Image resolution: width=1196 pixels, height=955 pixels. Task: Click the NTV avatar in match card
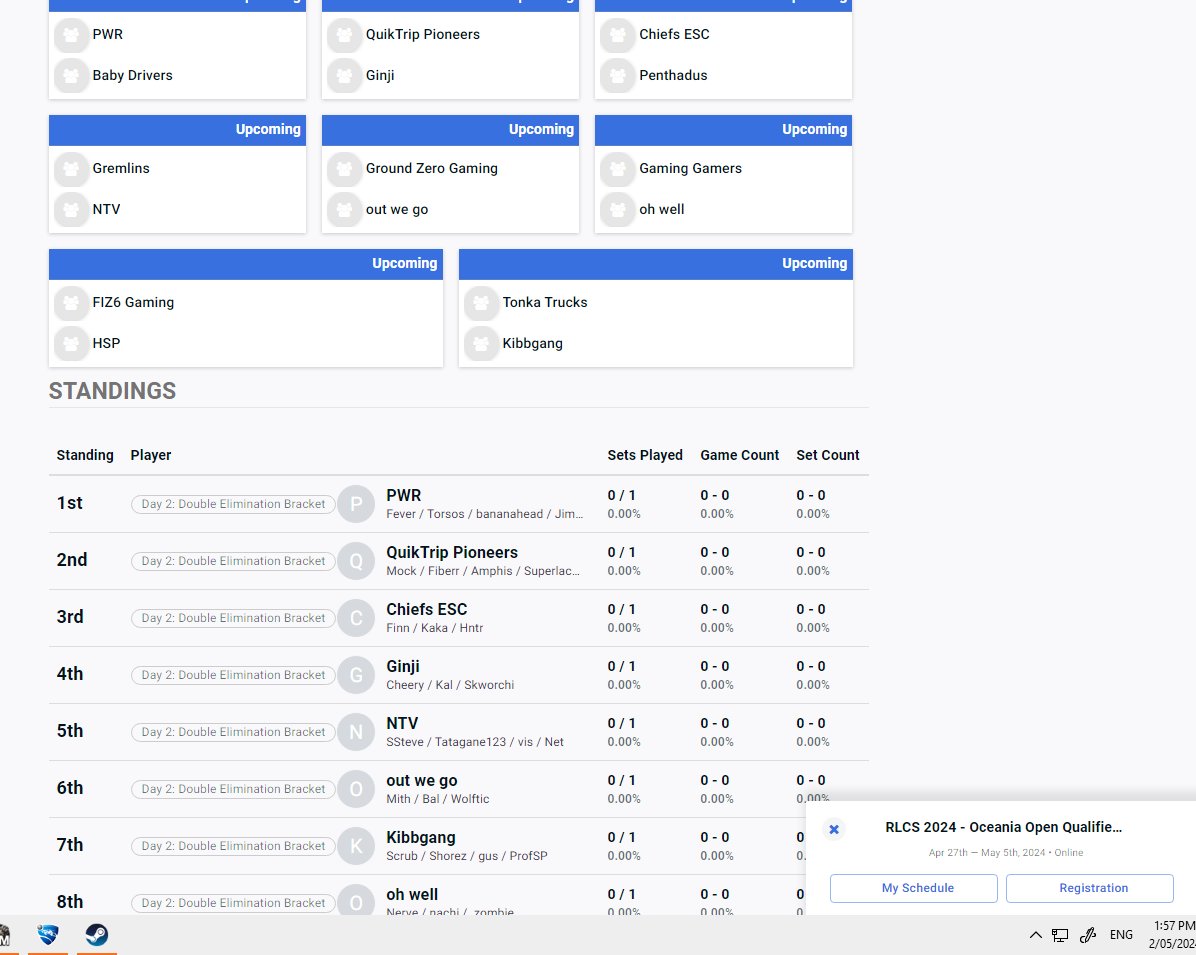(x=71, y=210)
